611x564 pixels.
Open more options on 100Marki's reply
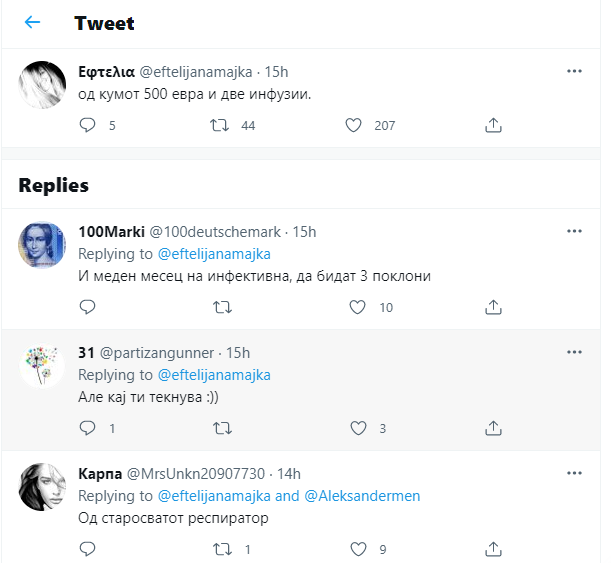tap(574, 231)
